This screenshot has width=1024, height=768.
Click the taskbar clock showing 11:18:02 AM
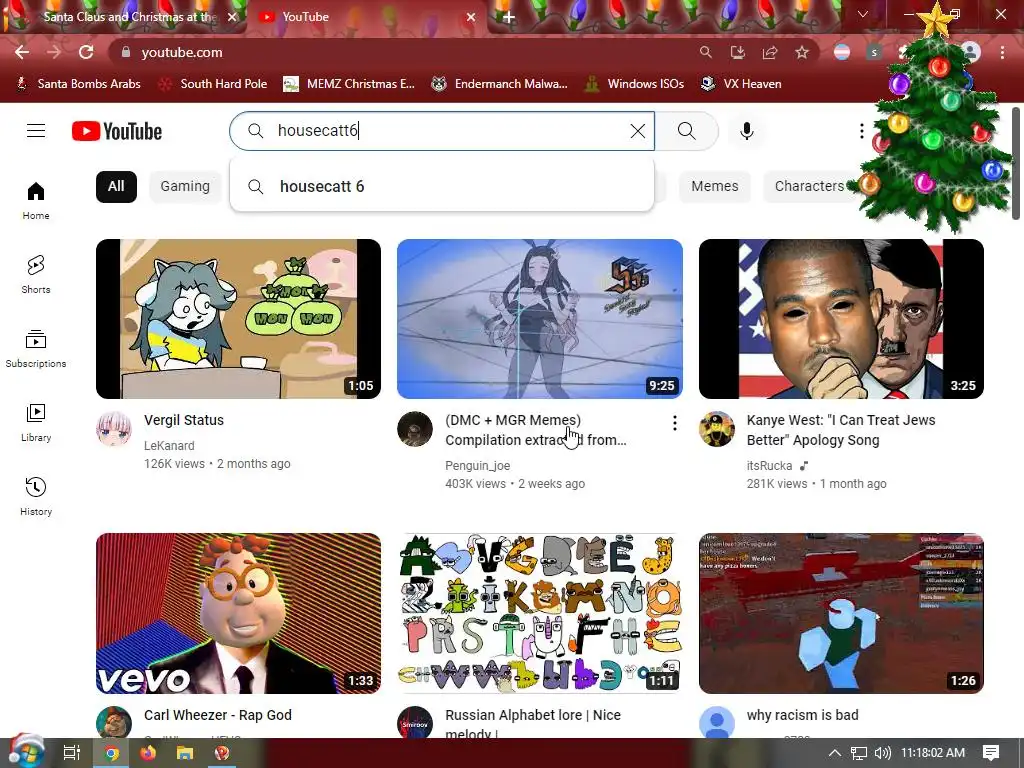click(933, 753)
